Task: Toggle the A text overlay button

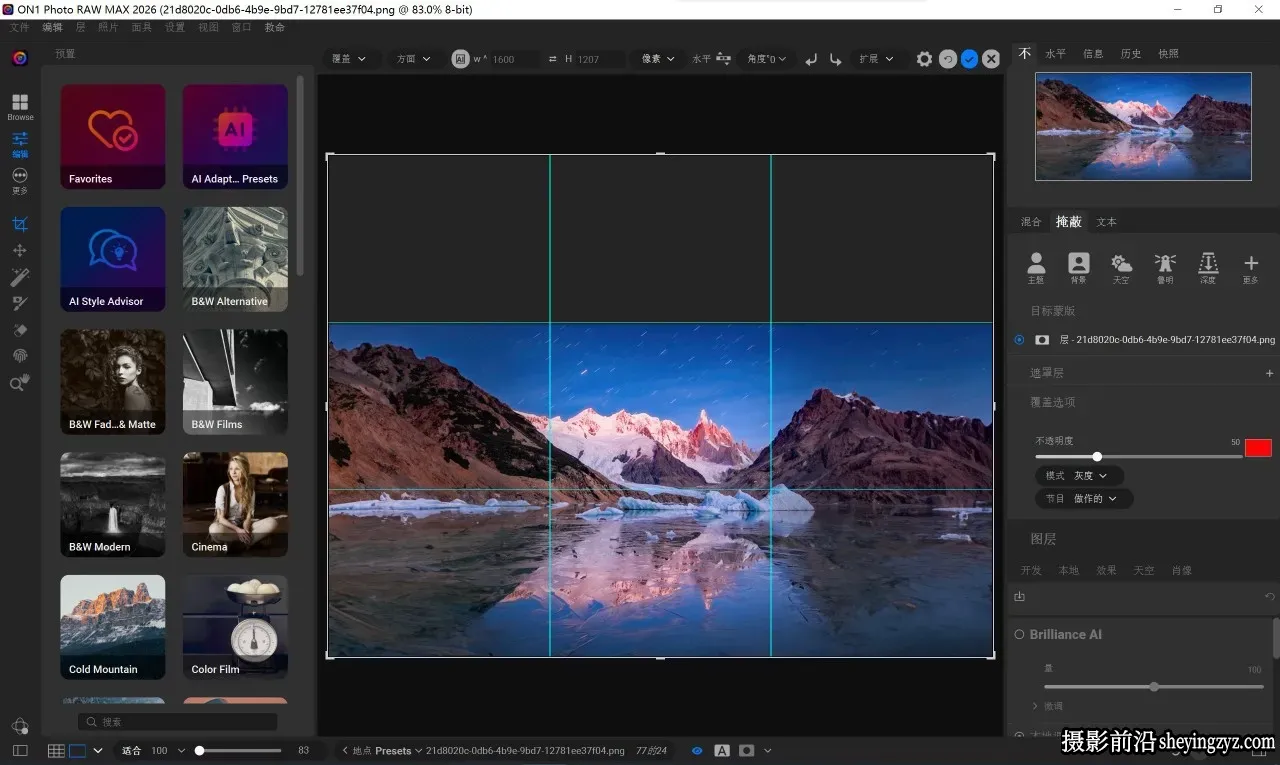Action: 722,750
